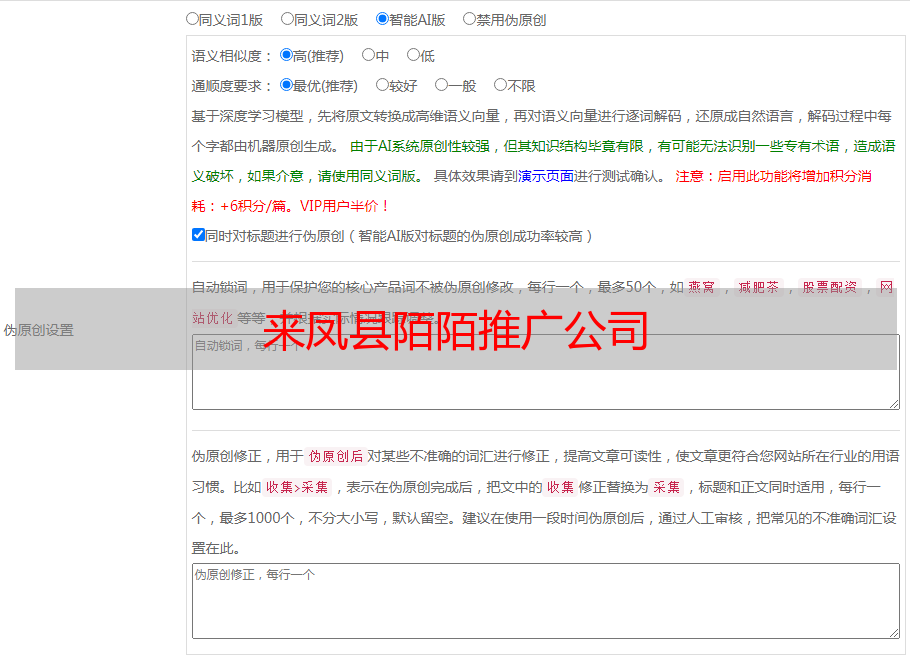The width and height of the screenshot is (911, 658).
Task: Set 通顺度要求 to 最优(推荐)
Action: point(286,85)
